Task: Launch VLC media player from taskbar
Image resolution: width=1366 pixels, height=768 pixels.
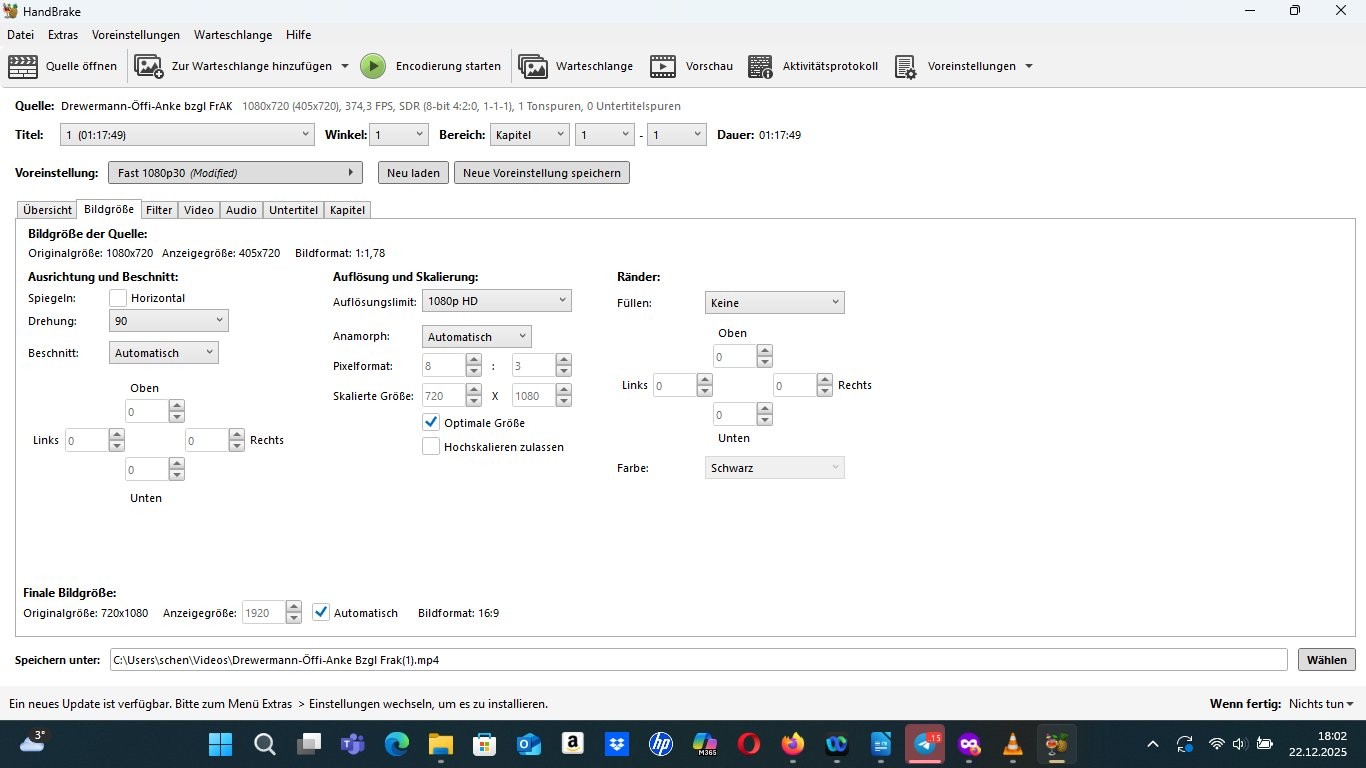Action: [x=1012, y=745]
